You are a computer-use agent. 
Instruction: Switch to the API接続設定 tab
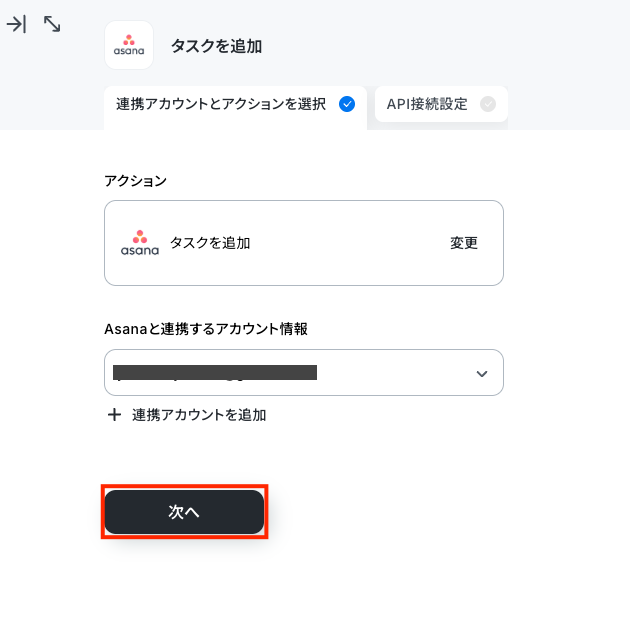point(441,104)
